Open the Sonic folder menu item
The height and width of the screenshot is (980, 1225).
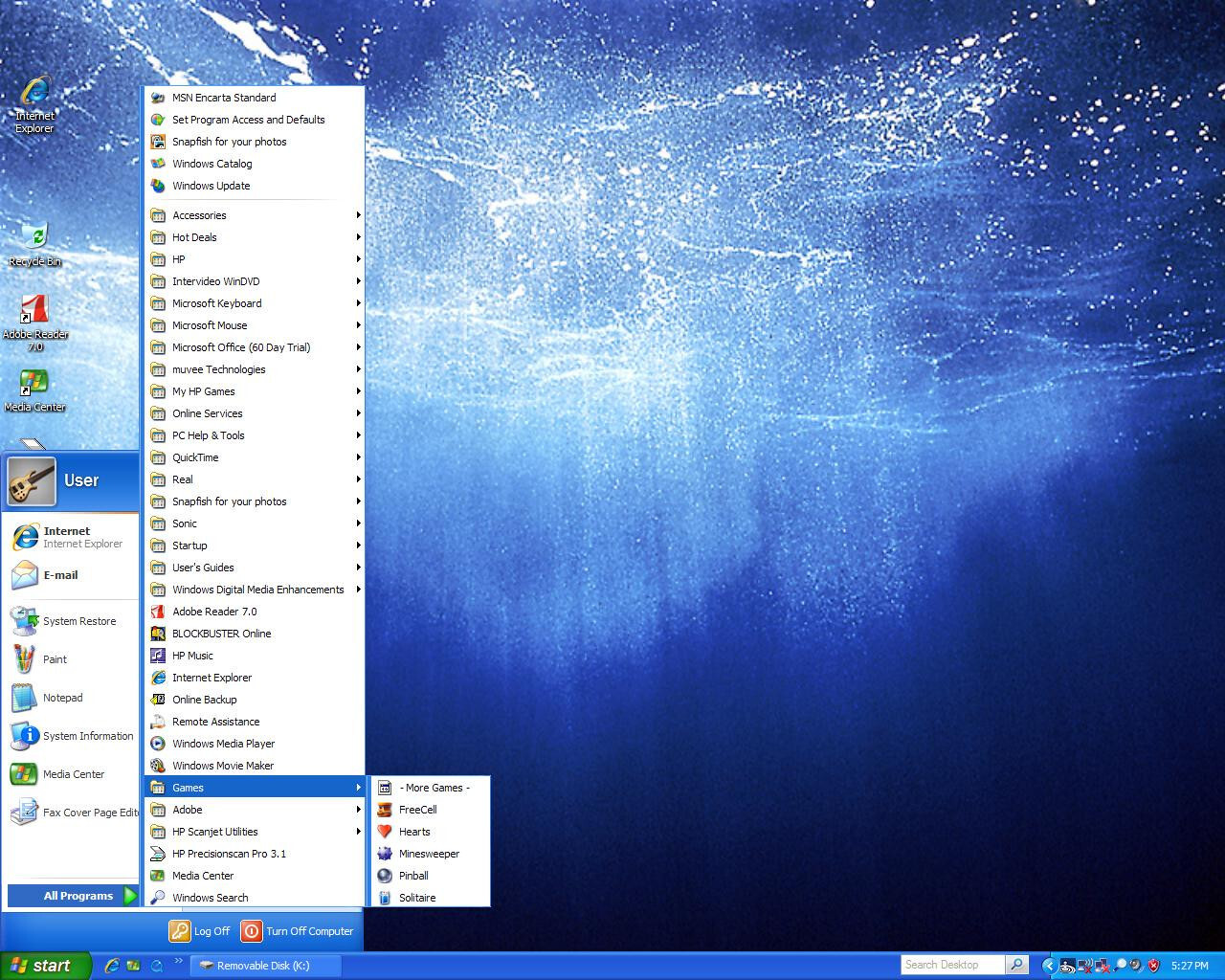point(255,523)
